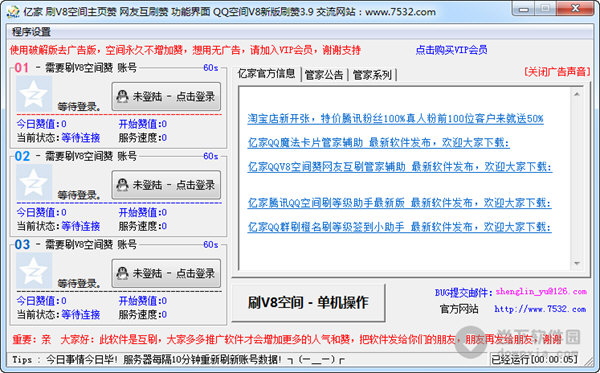Click account 02 服务速度:0 value

coord(143,226)
